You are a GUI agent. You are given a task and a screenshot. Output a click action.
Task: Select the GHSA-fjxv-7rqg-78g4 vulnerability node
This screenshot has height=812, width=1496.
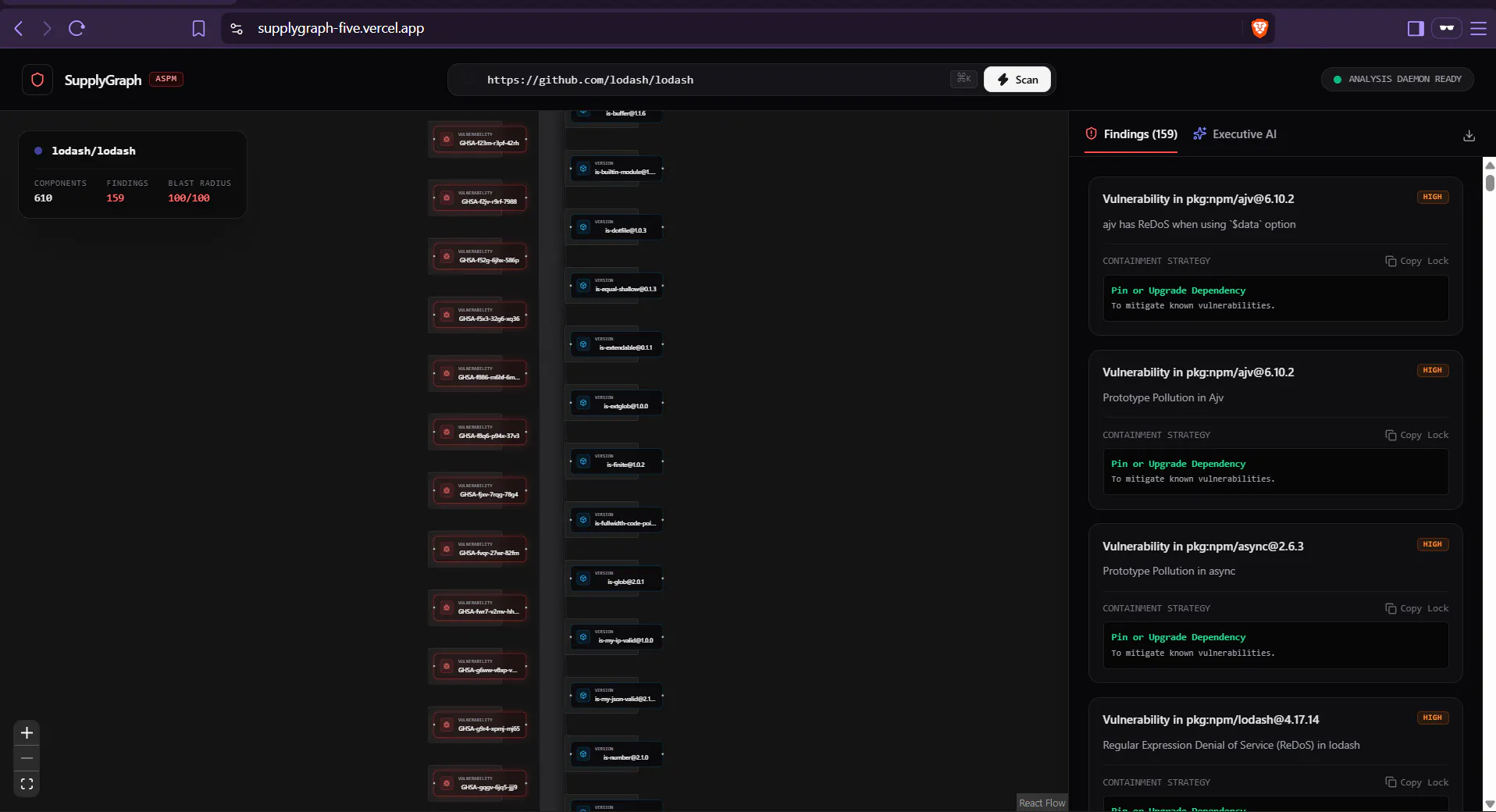click(x=480, y=491)
